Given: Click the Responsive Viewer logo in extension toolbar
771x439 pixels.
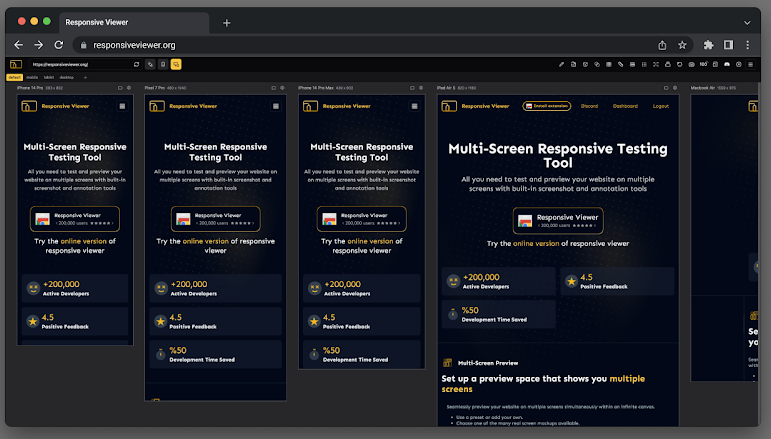Looking at the screenshot, I should 16,64.
